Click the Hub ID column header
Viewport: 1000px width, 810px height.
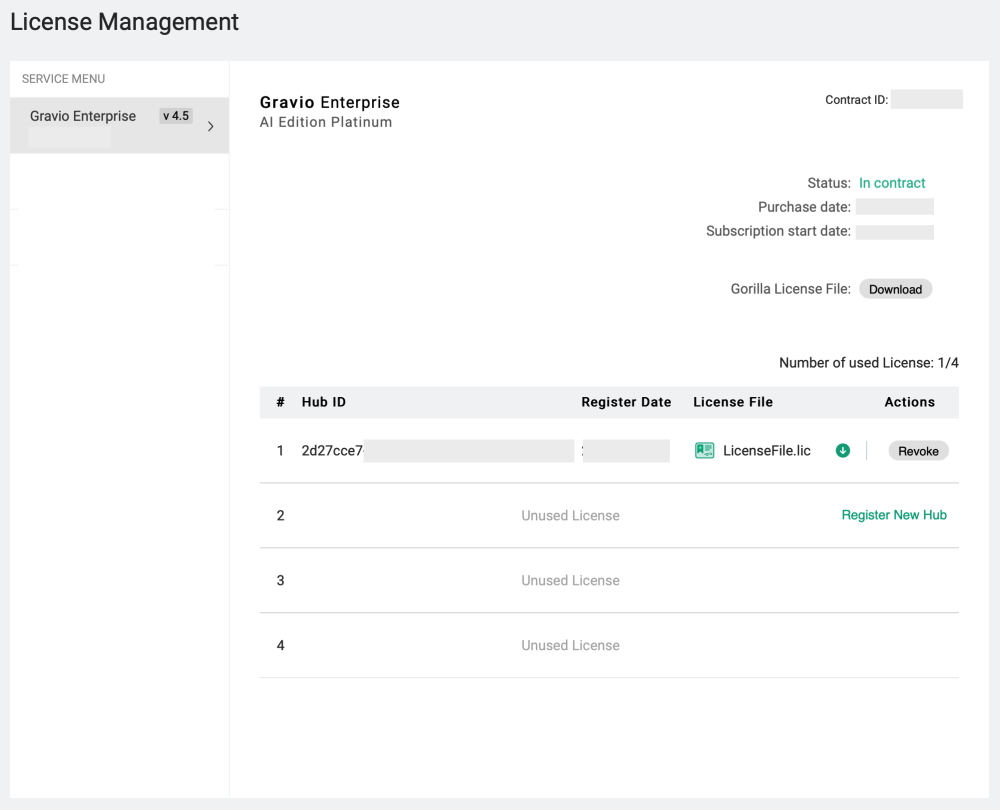click(324, 402)
